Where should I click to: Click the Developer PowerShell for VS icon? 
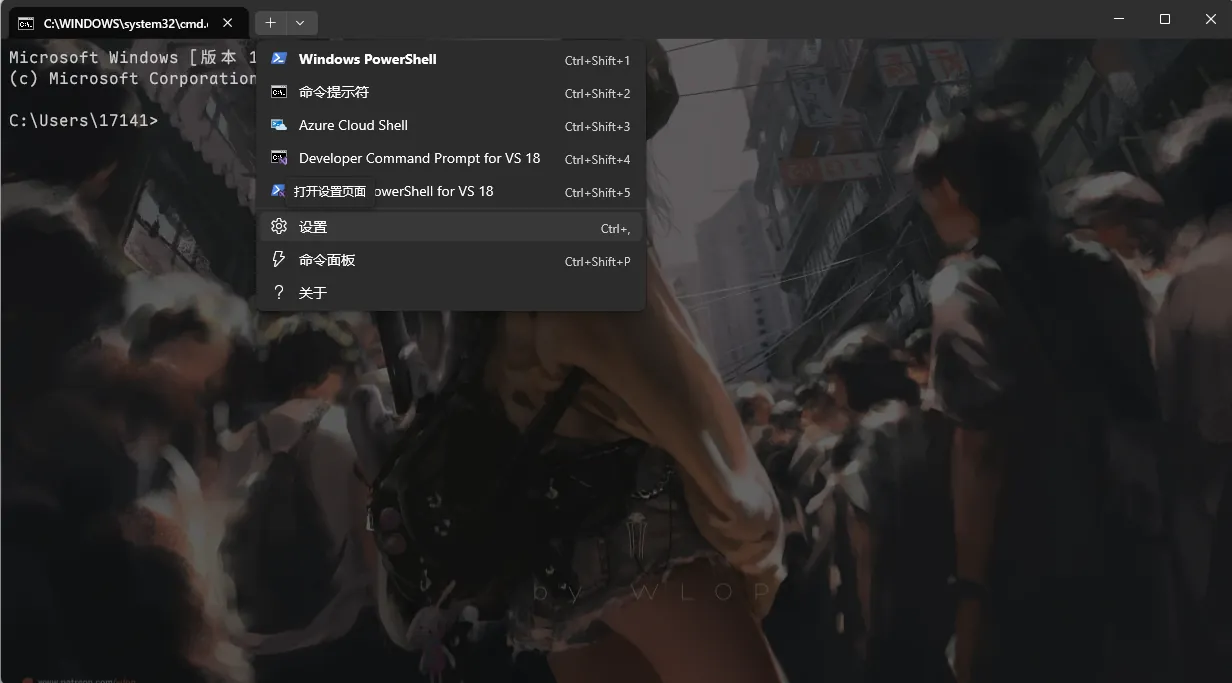279,191
